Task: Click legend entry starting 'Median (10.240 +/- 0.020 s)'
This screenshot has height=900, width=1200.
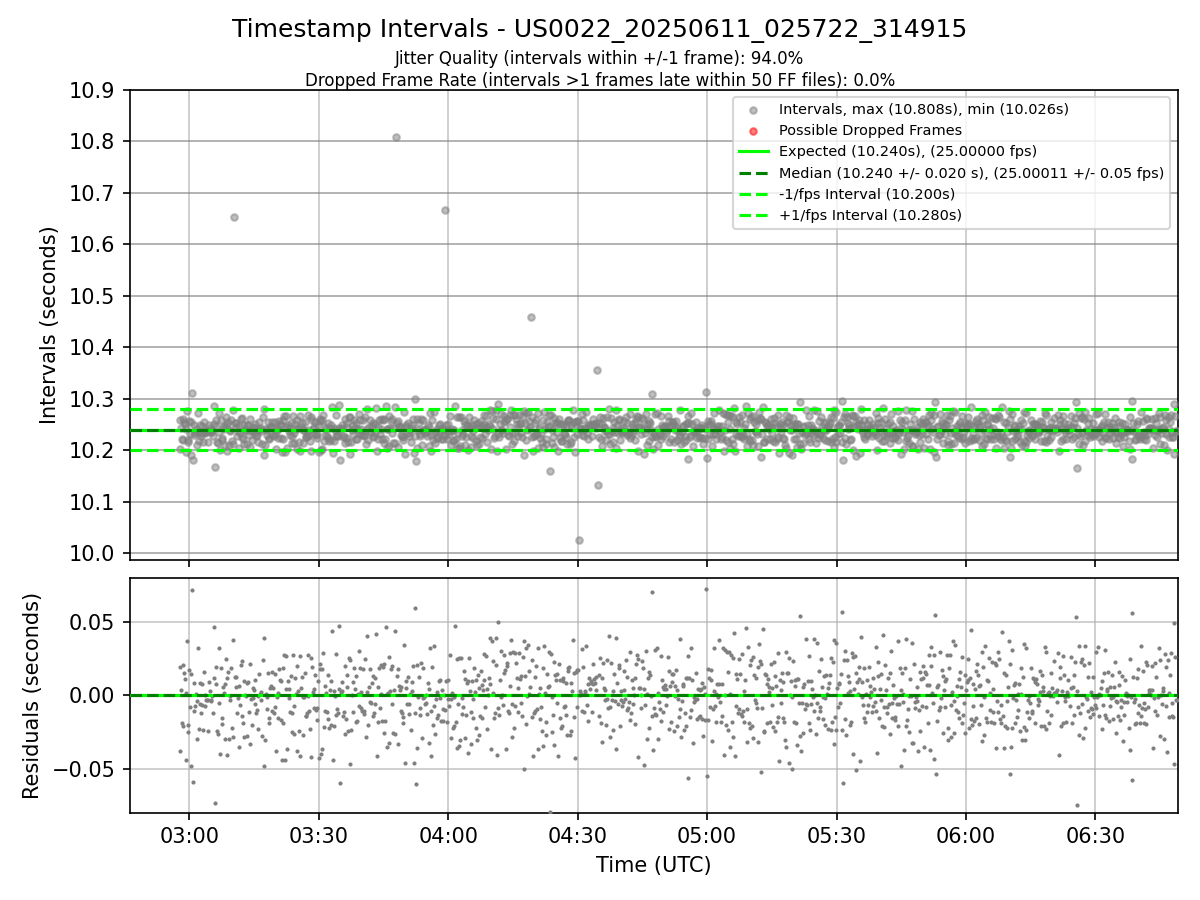Action: [x=971, y=173]
